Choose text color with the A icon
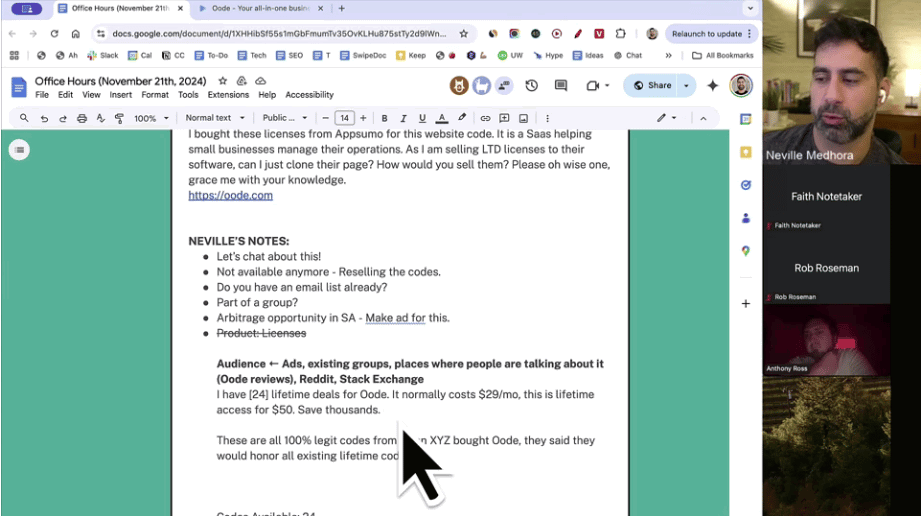 (441, 118)
